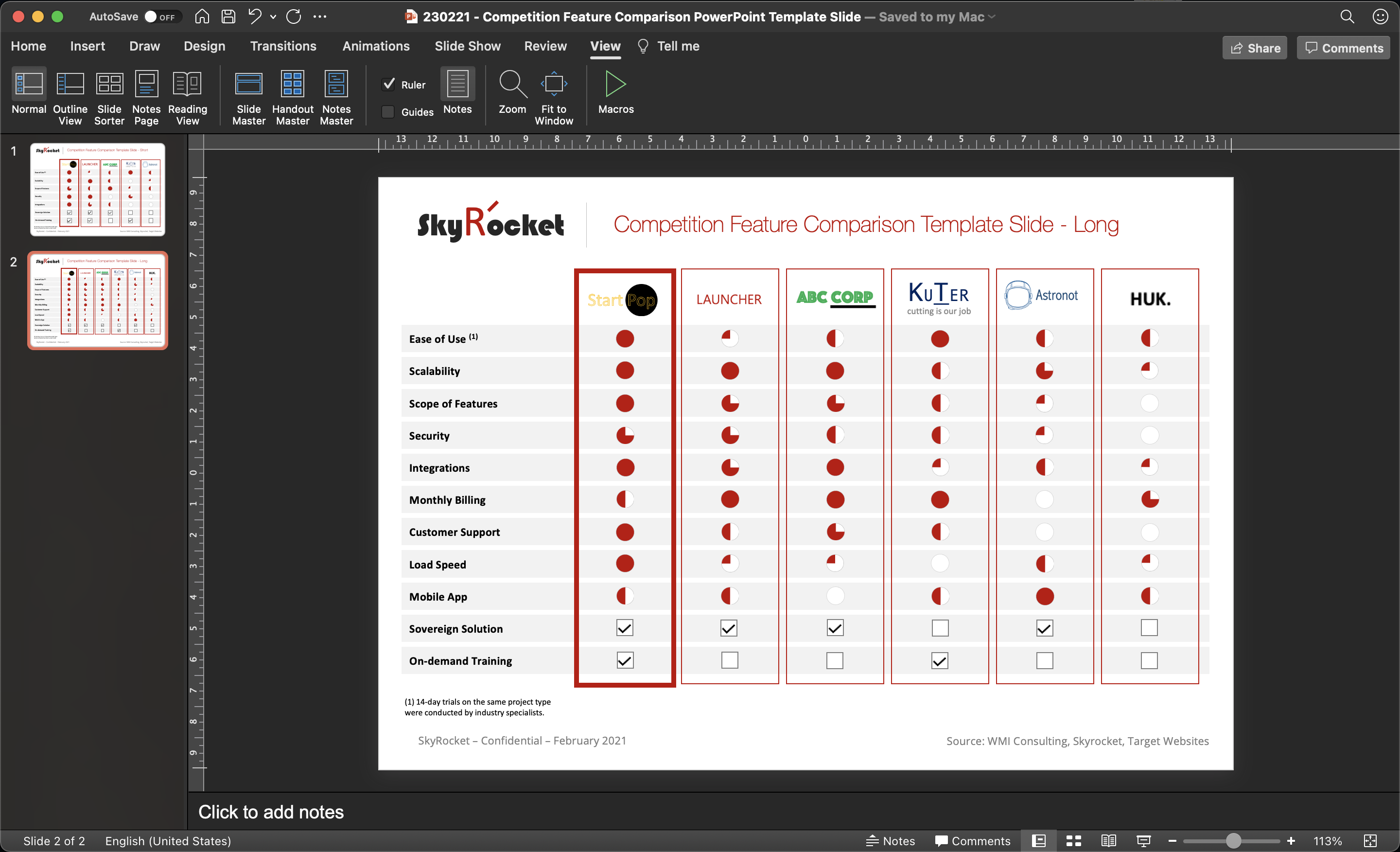Open Macros
Image resolution: width=1400 pixels, height=852 pixels.
click(616, 91)
